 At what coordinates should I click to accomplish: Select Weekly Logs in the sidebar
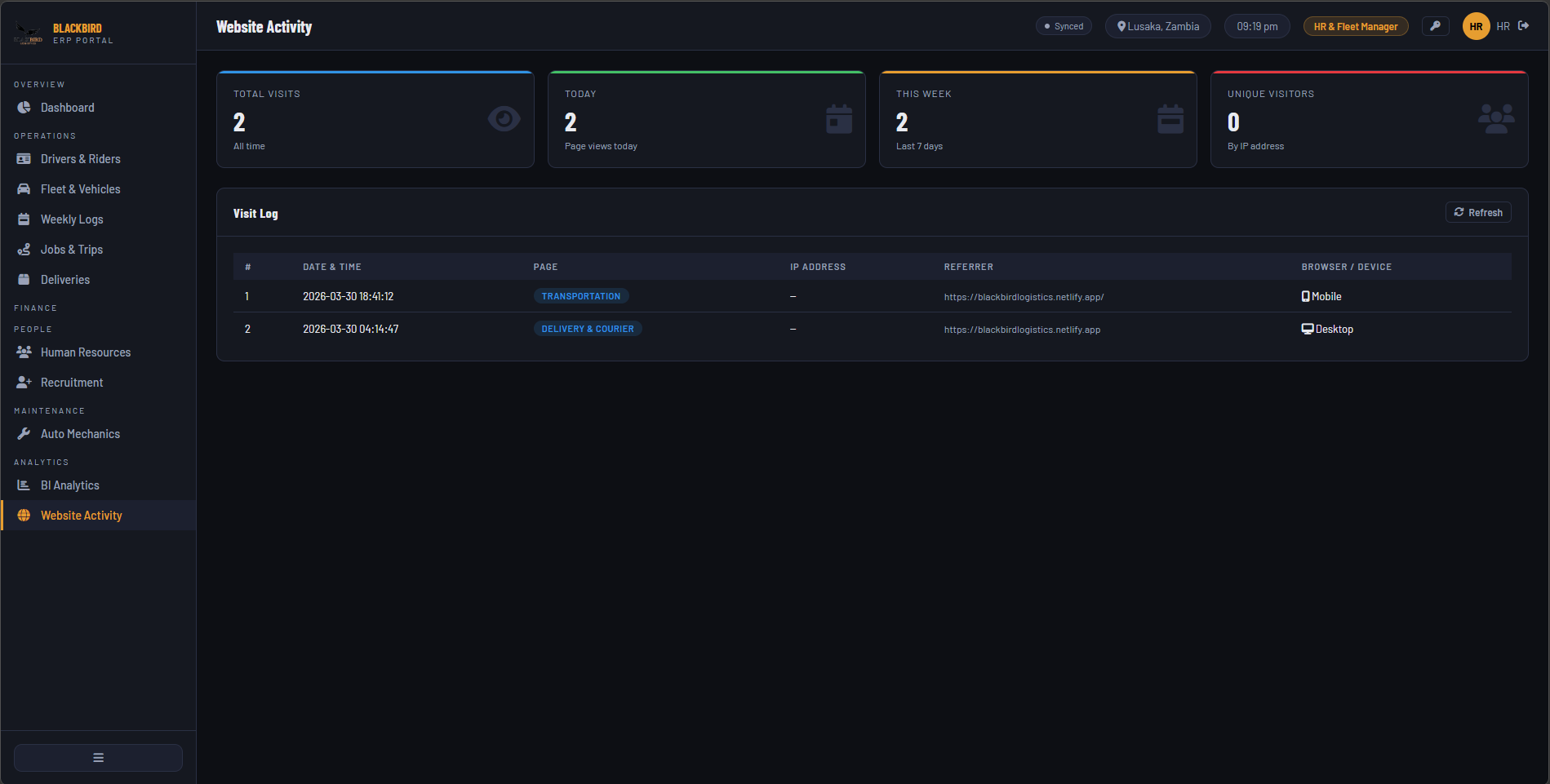pos(71,219)
